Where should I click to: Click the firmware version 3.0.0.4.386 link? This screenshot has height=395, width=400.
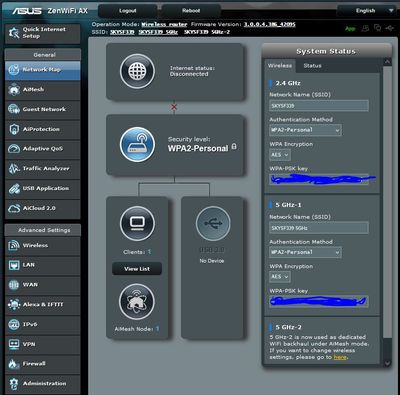(269, 24)
